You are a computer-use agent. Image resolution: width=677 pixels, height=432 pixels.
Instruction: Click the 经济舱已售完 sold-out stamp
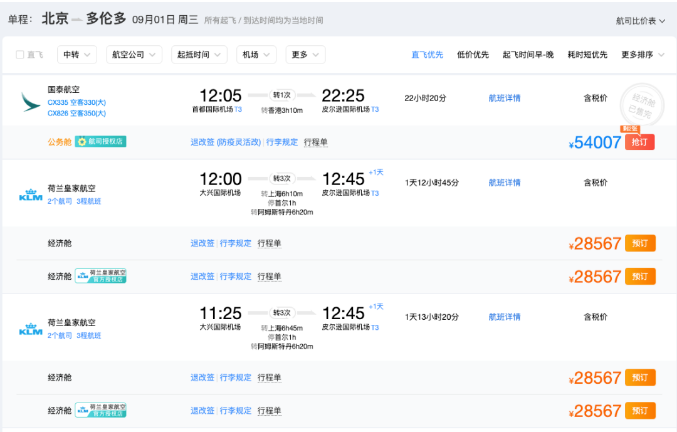642,105
